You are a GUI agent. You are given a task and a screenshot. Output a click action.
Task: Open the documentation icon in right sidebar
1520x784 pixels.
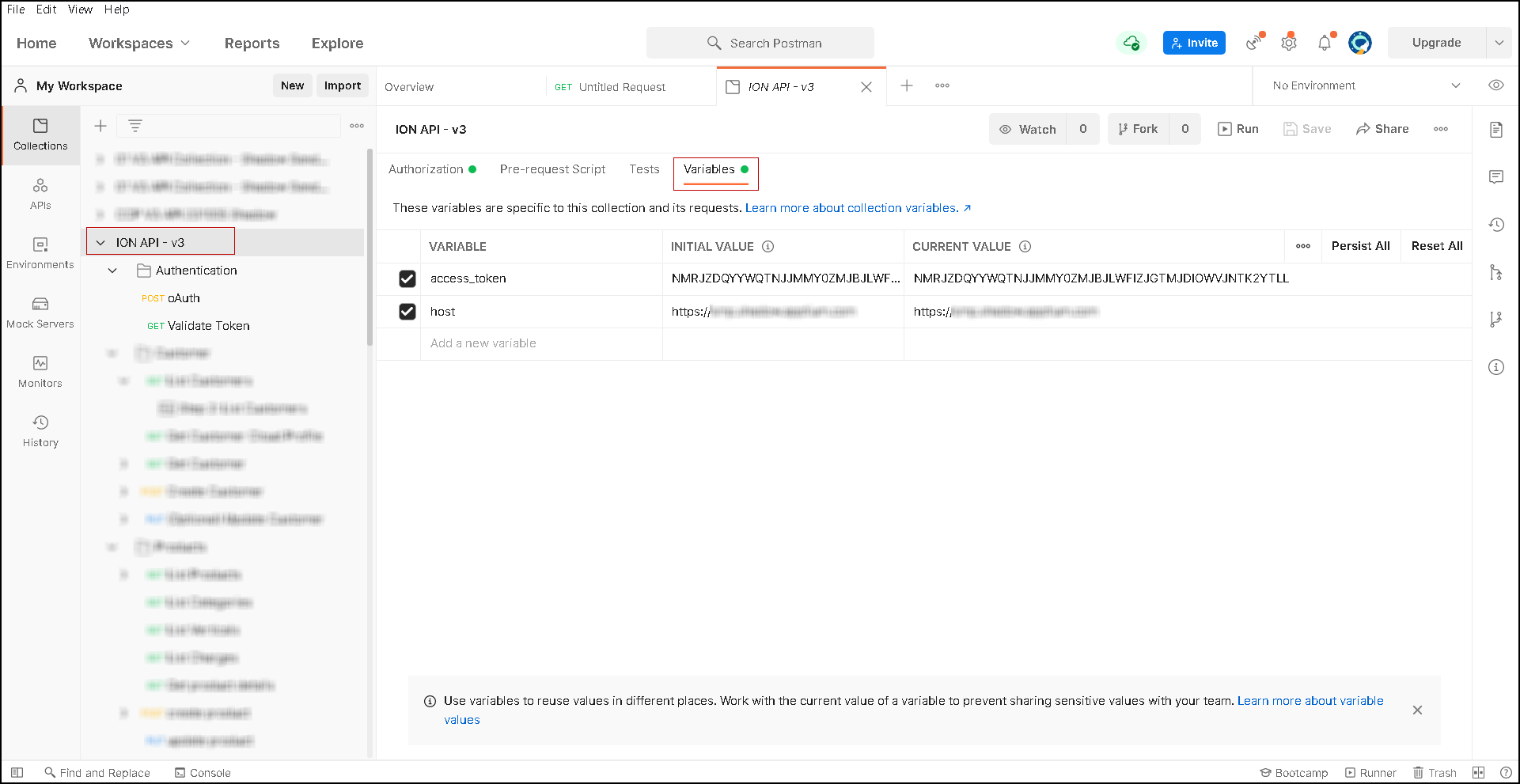1495,130
